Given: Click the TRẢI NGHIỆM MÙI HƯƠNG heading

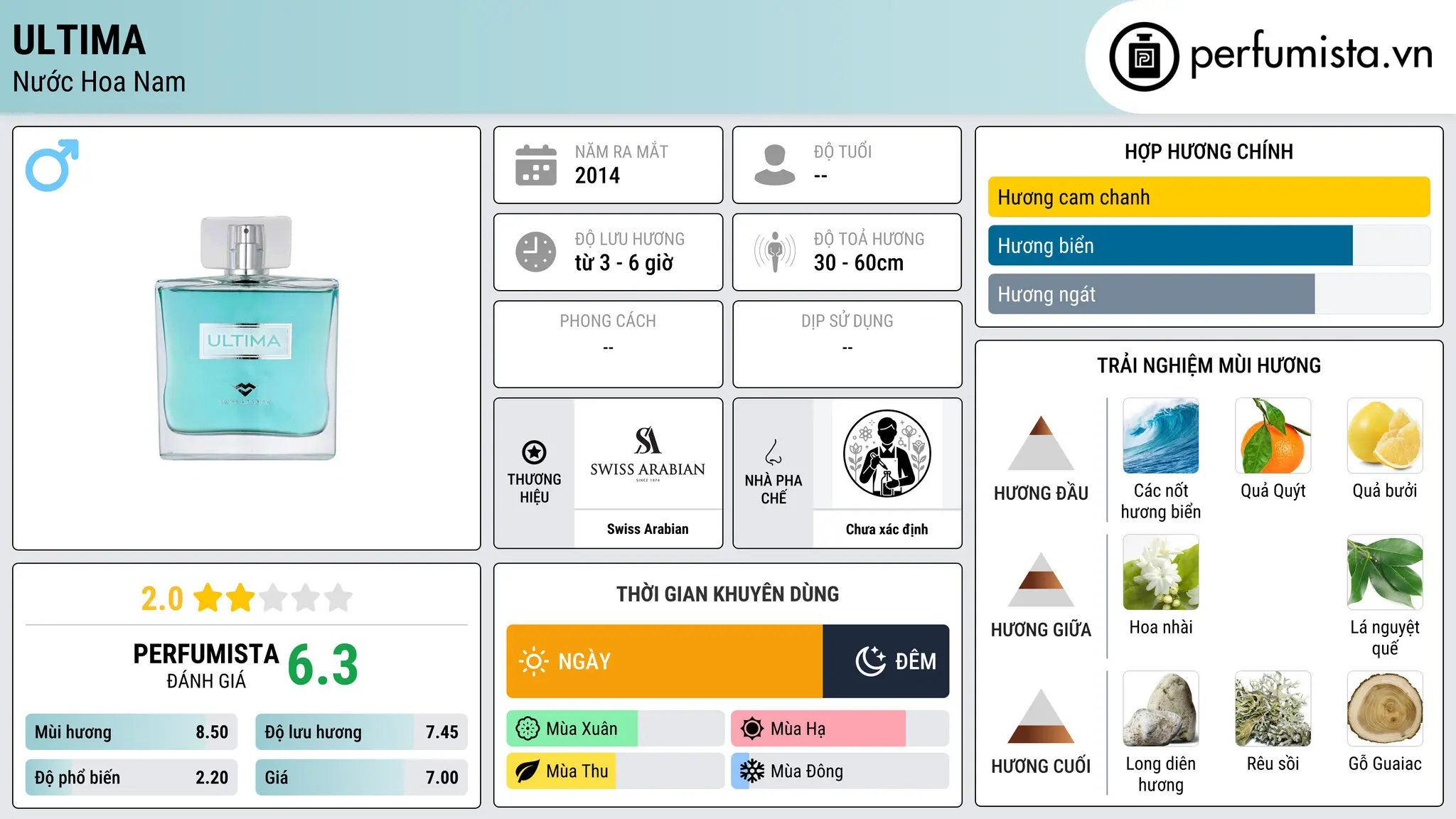Looking at the screenshot, I should 1209,365.
